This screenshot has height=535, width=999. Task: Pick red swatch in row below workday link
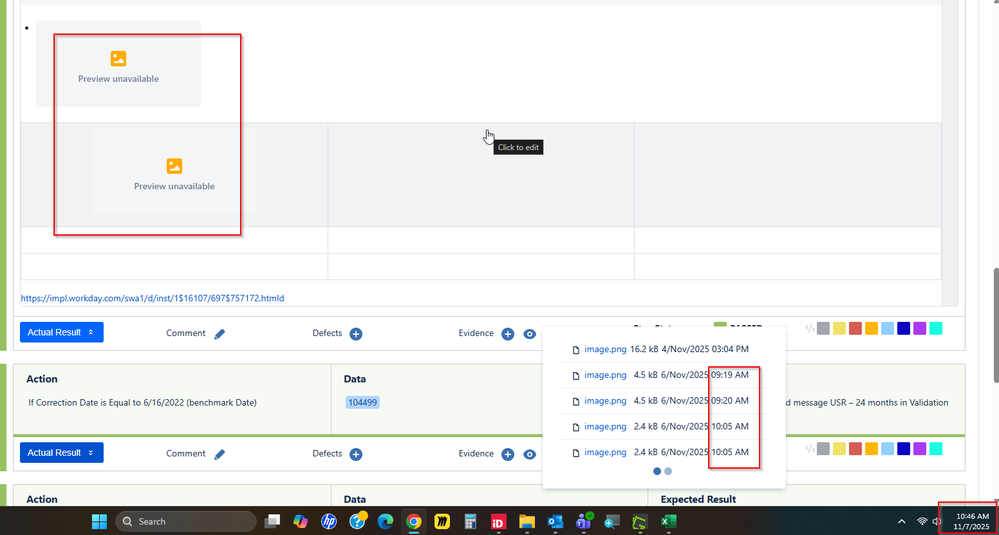tap(855, 329)
